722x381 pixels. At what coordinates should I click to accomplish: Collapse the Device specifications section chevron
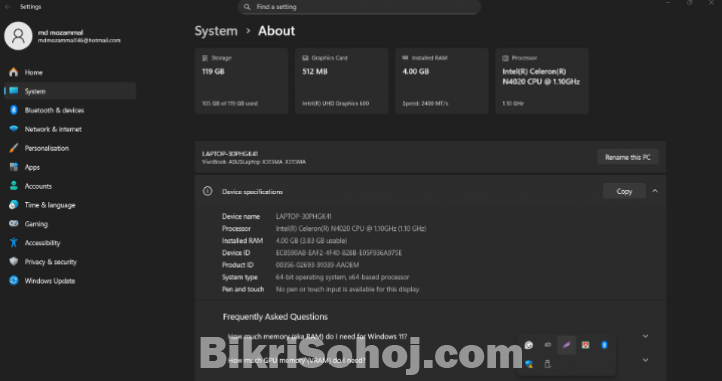click(655, 191)
